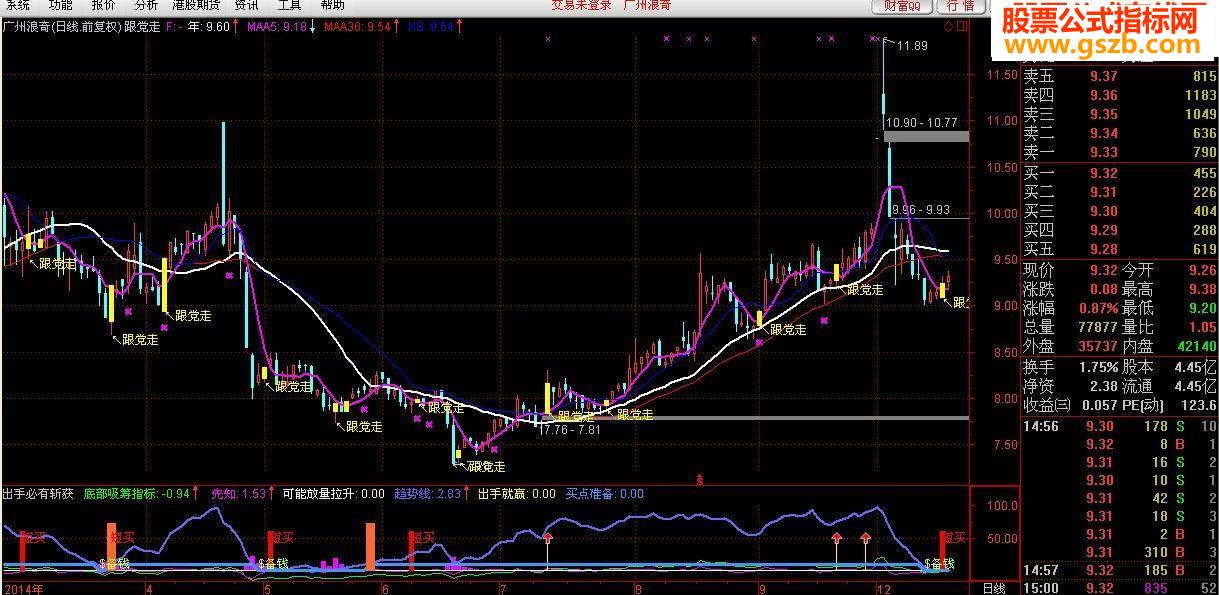Open the 报价 menu

click(x=103, y=5)
